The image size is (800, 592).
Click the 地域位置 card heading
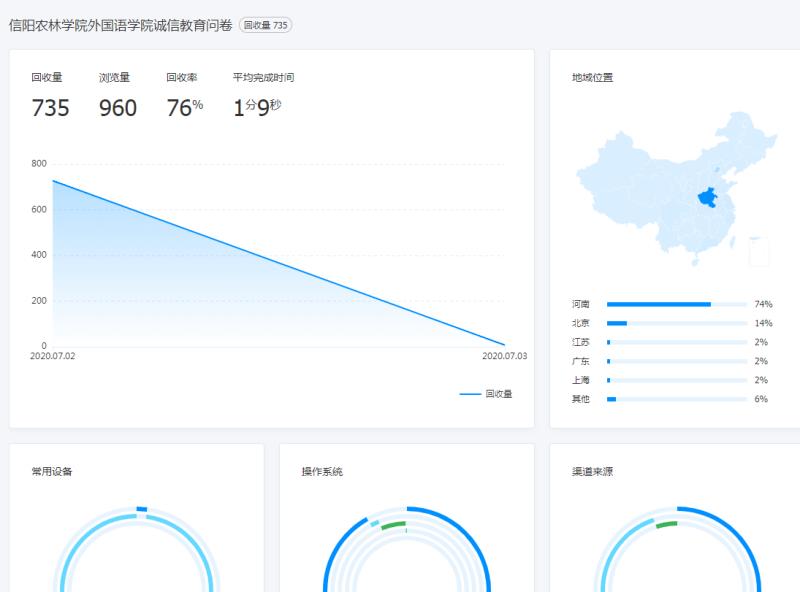(592, 77)
